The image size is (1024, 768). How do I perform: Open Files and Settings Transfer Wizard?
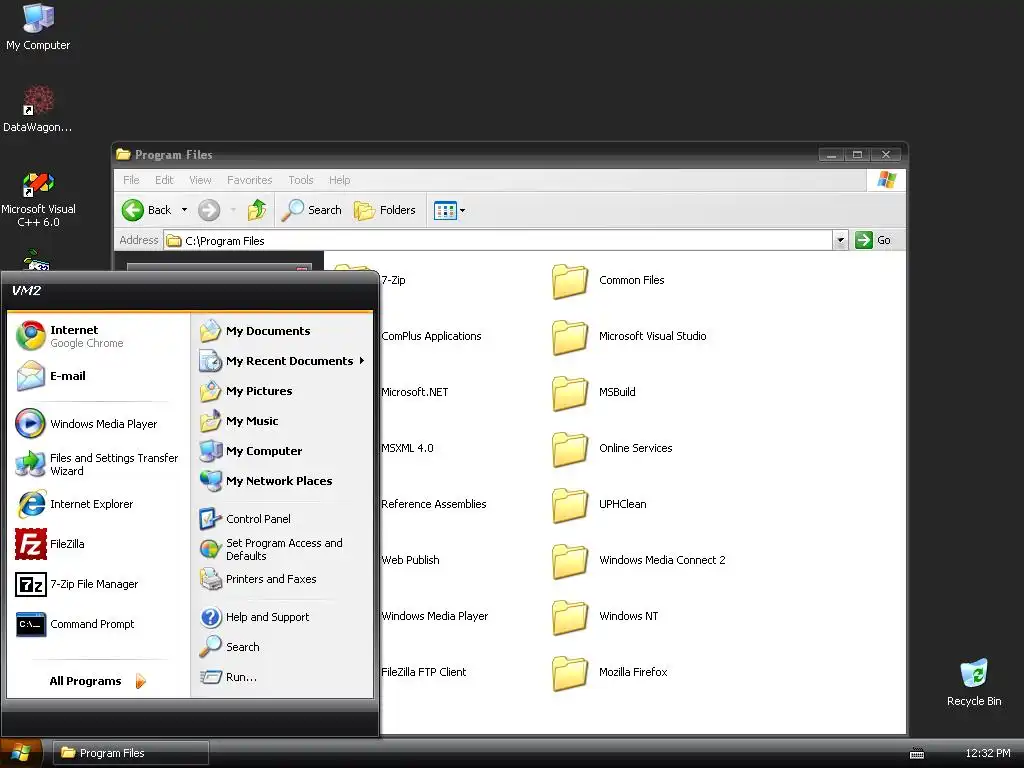98,464
